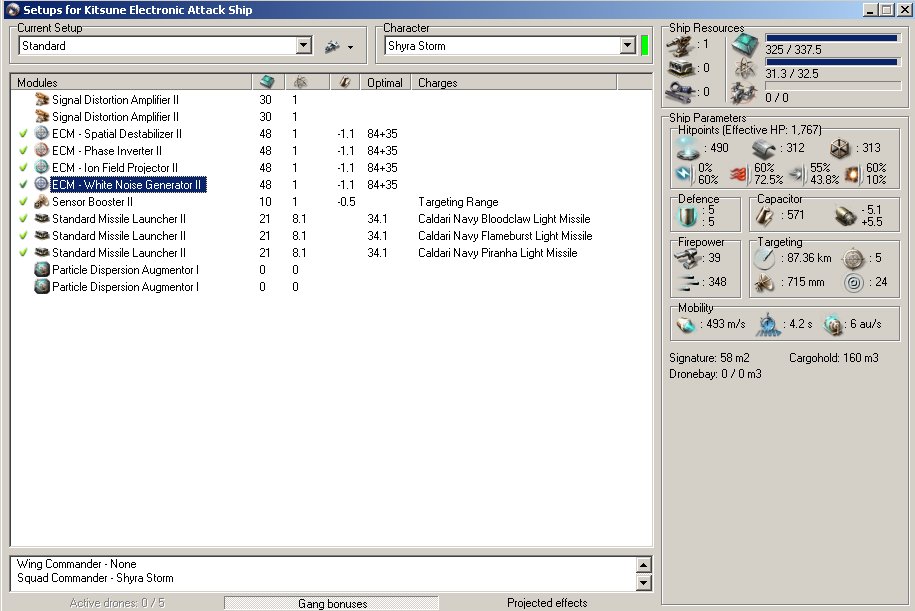Click the structure hitpoints icon showing 313
The width and height of the screenshot is (915, 611).
tap(840, 148)
